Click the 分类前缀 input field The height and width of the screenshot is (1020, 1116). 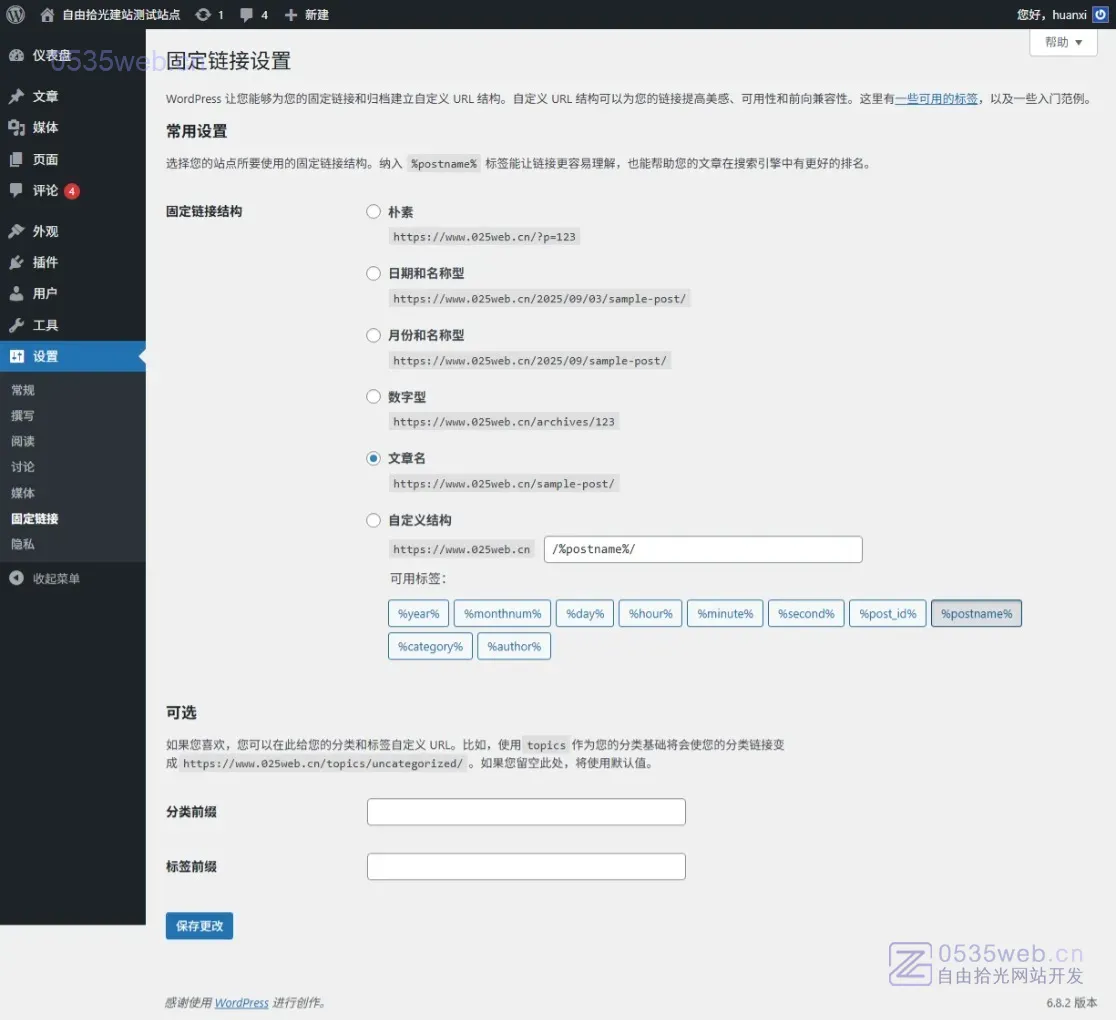pos(526,812)
